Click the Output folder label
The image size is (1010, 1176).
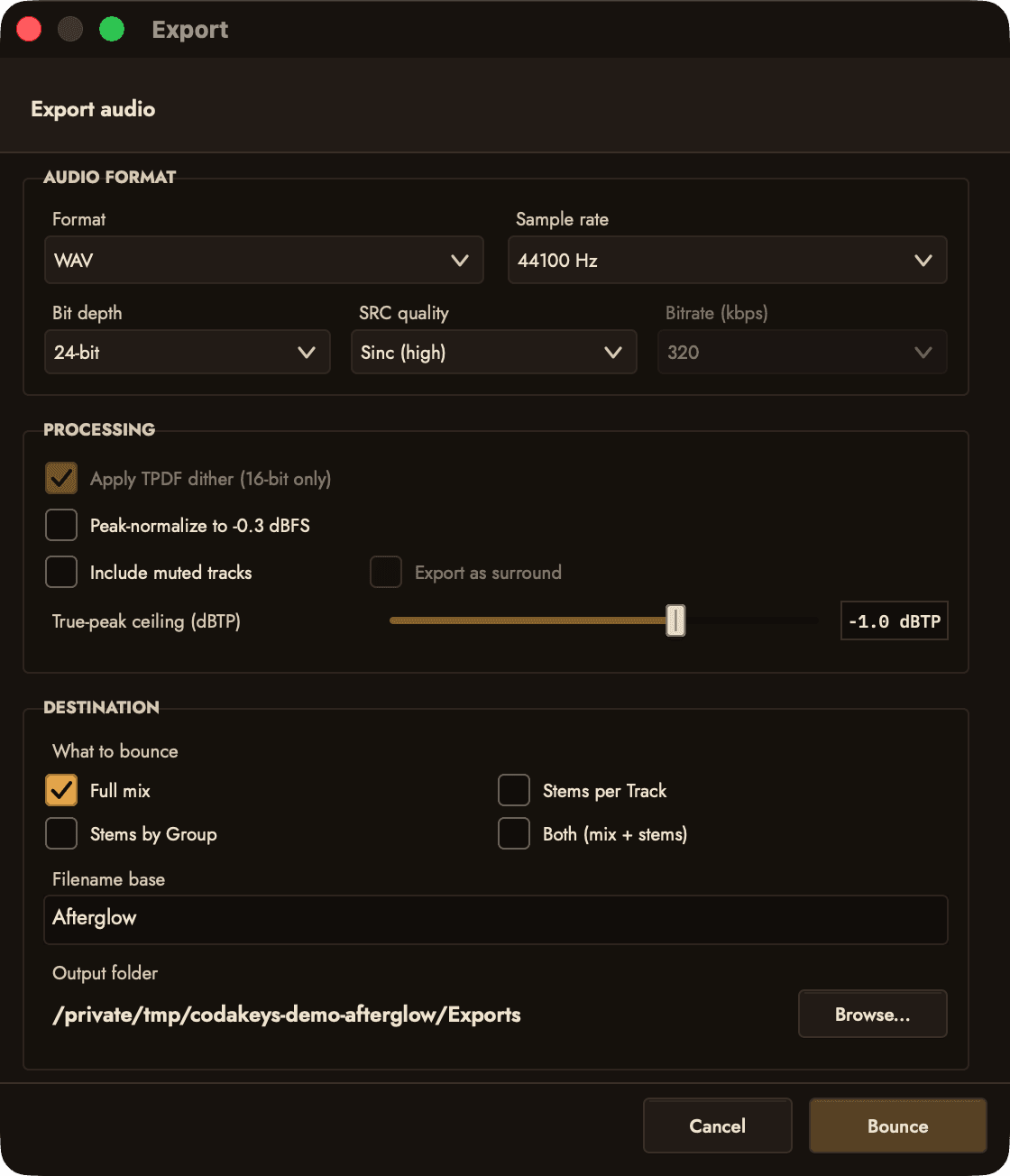105,973
